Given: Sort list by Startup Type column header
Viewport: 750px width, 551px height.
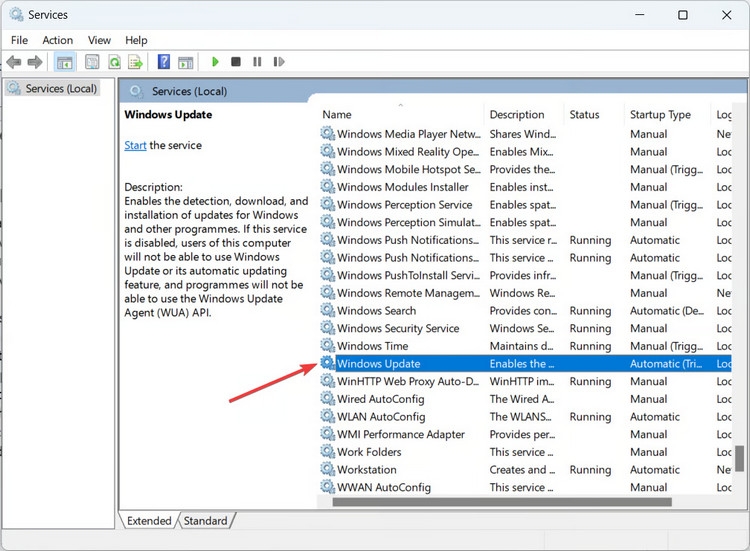Looking at the screenshot, I should [x=660, y=115].
